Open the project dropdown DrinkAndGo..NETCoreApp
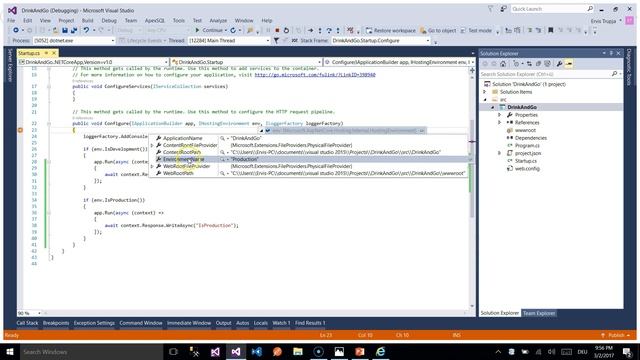Screen dimensions: 640x360 [x=93, y=62]
